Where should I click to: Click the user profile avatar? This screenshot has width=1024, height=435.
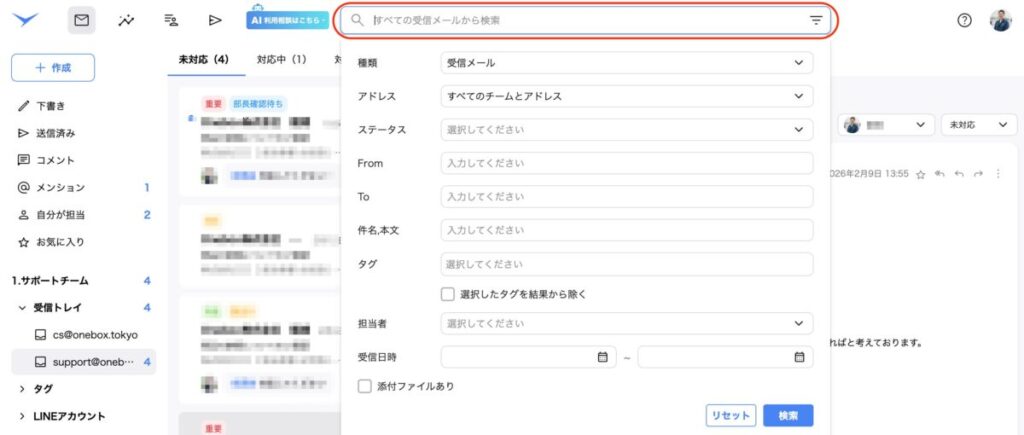pos(1000,20)
